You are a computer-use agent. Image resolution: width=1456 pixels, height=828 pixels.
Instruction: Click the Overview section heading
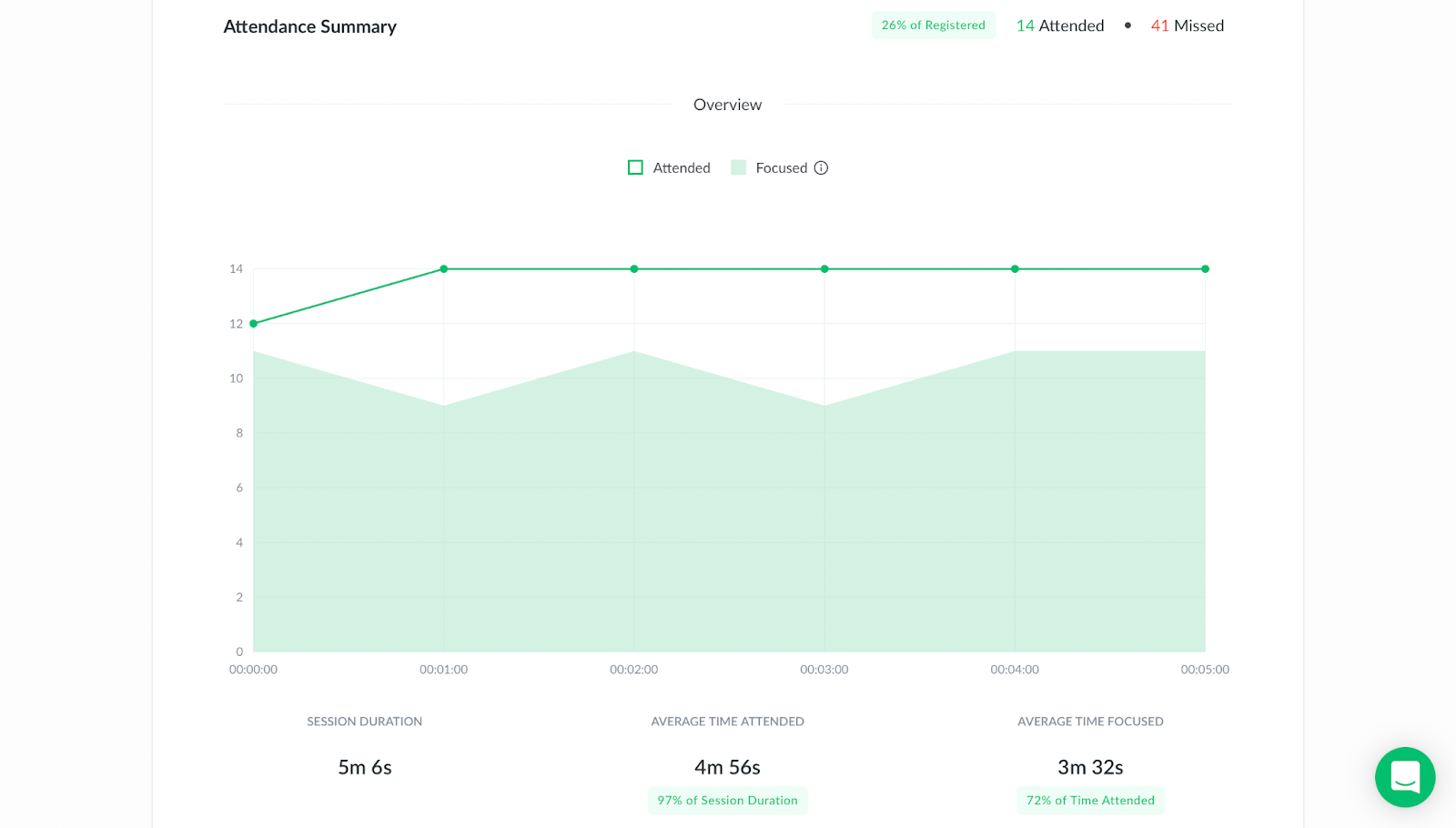pos(727,105)
